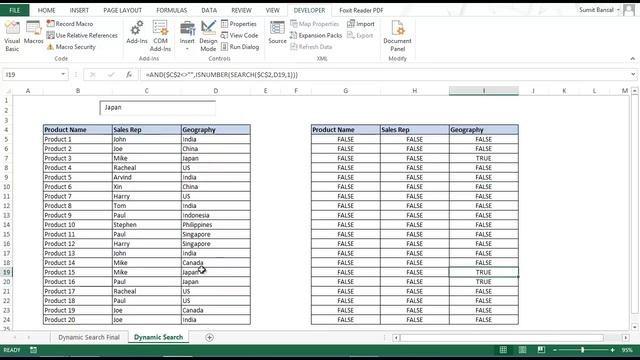Viewport: 640px width, 360px height.
Task: Open Expansion Packs
Action: click(x=316, y=36)
